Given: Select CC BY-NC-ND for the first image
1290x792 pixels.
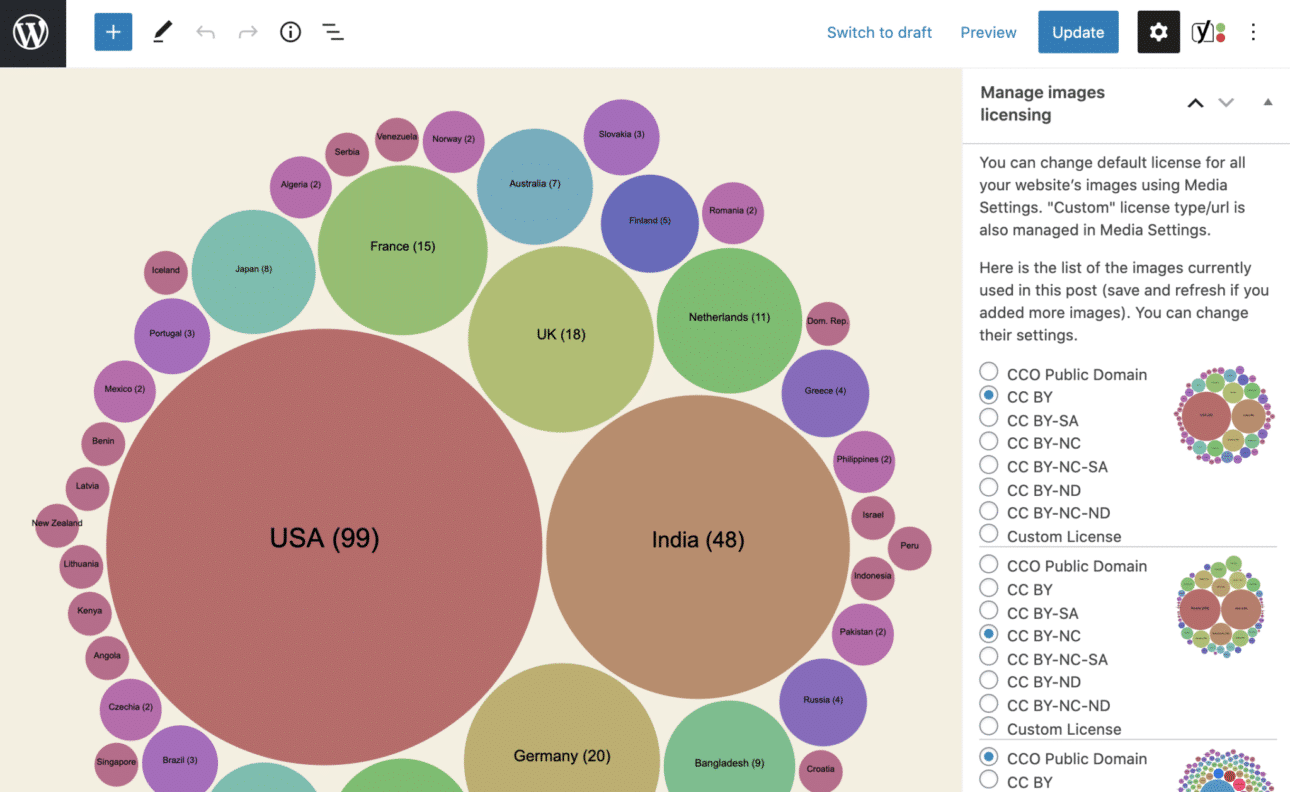Looking at the screenshot, I should pyautogui.click(x=988, y=511).
